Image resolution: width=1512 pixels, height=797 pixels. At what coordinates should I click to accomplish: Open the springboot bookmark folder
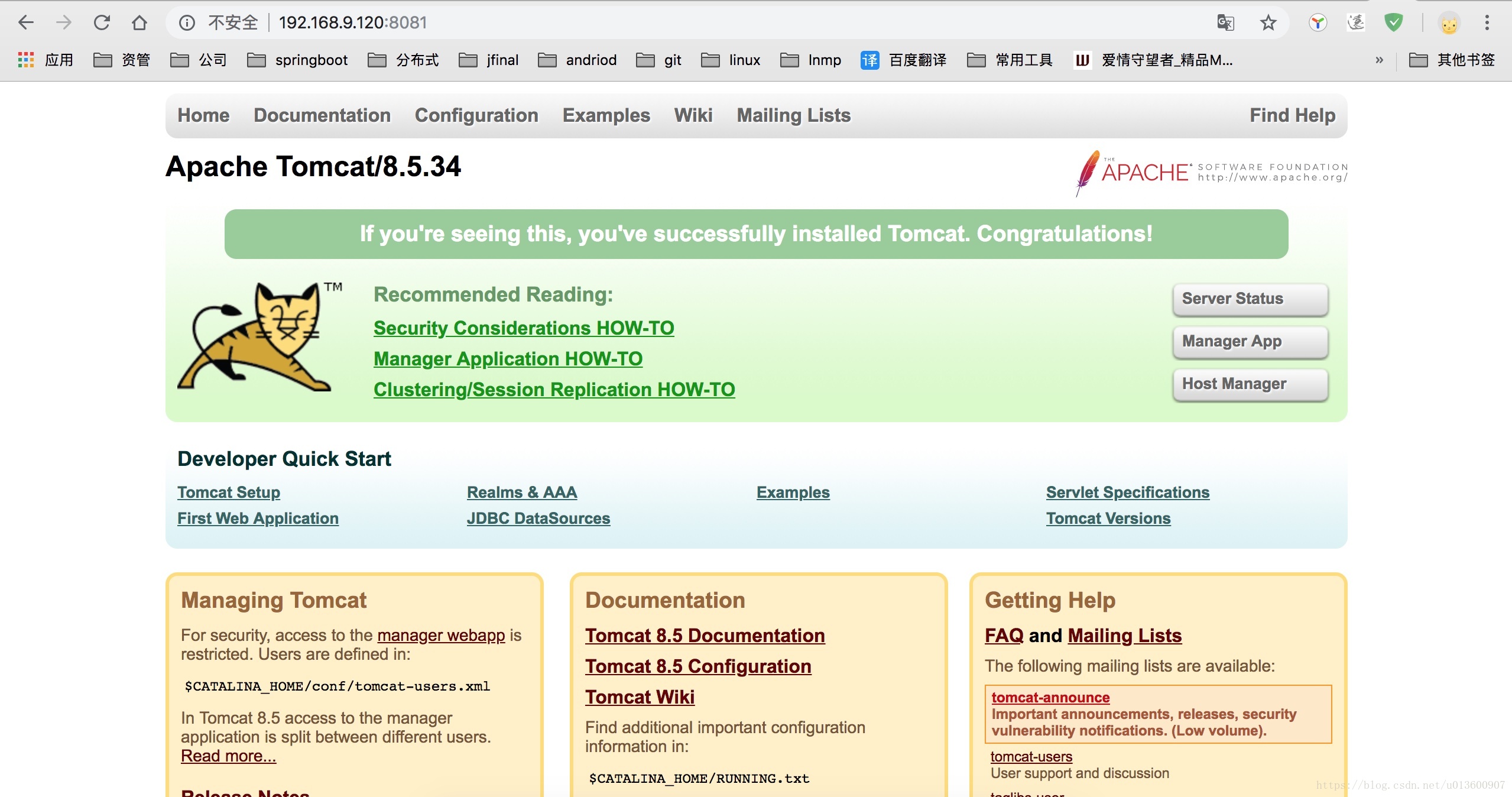[x=297, y=60]
